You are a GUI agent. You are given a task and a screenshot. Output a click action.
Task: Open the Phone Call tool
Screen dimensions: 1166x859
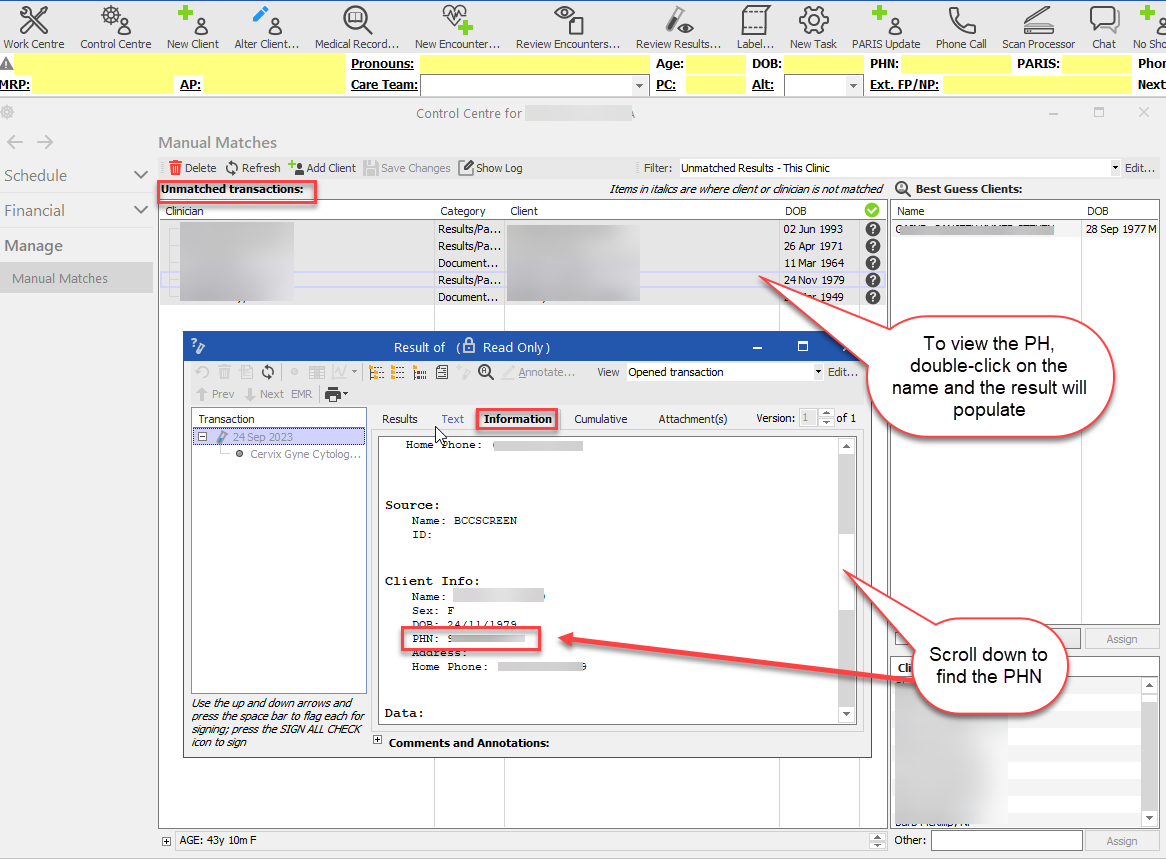[x=961, y=27]
